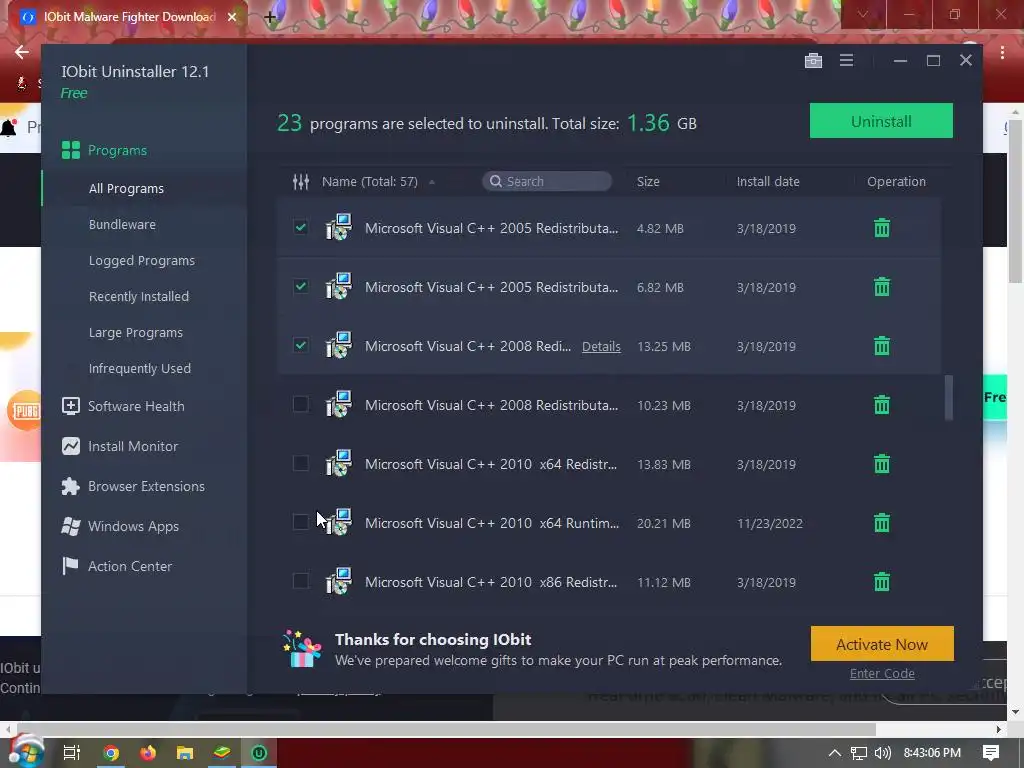Click installer icon of 13.25 MB program
The width and height of the screenshot is (1024, 768).
(338, 345)
